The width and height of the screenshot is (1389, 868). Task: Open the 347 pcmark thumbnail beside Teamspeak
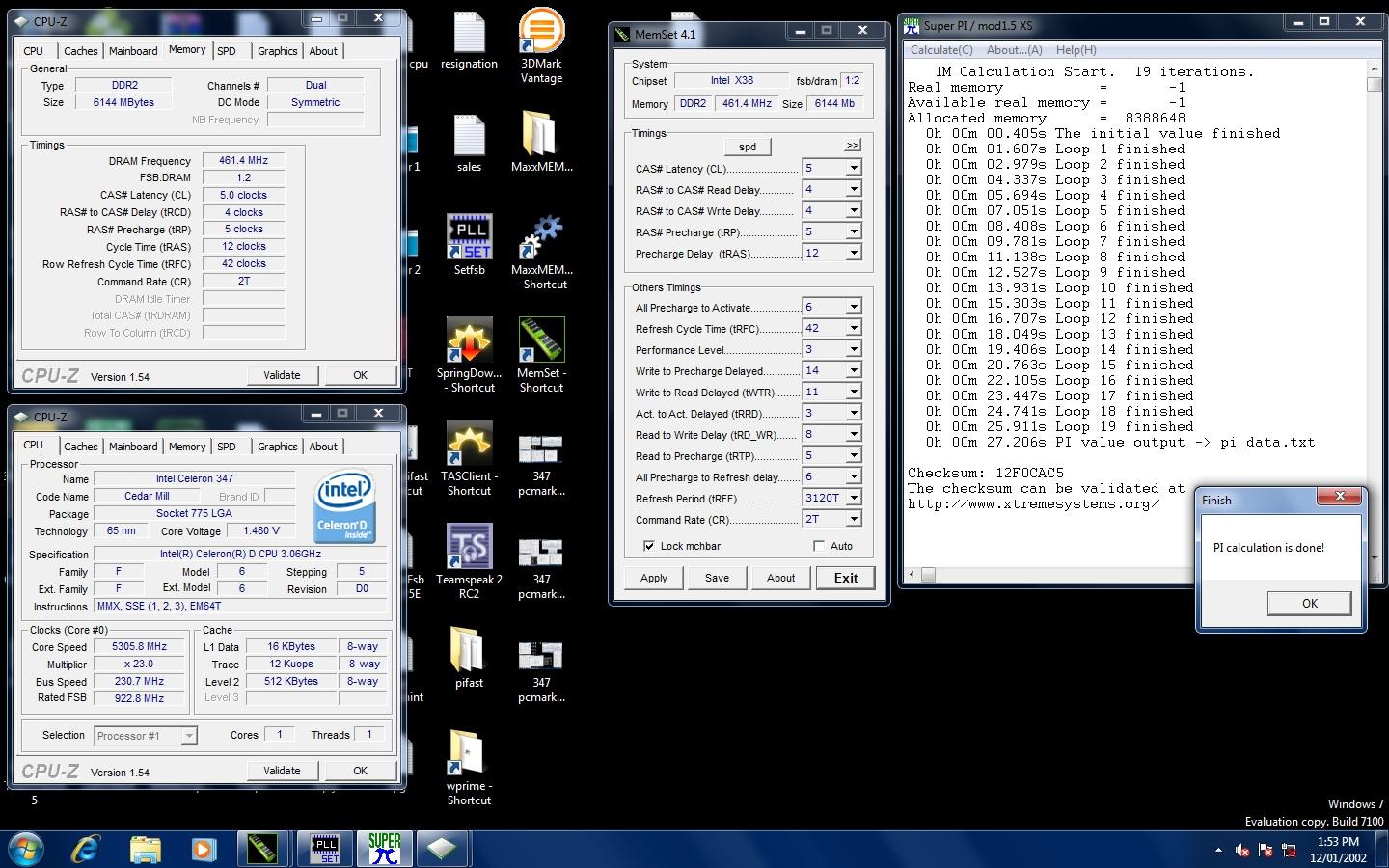click(x=541, y=569)
